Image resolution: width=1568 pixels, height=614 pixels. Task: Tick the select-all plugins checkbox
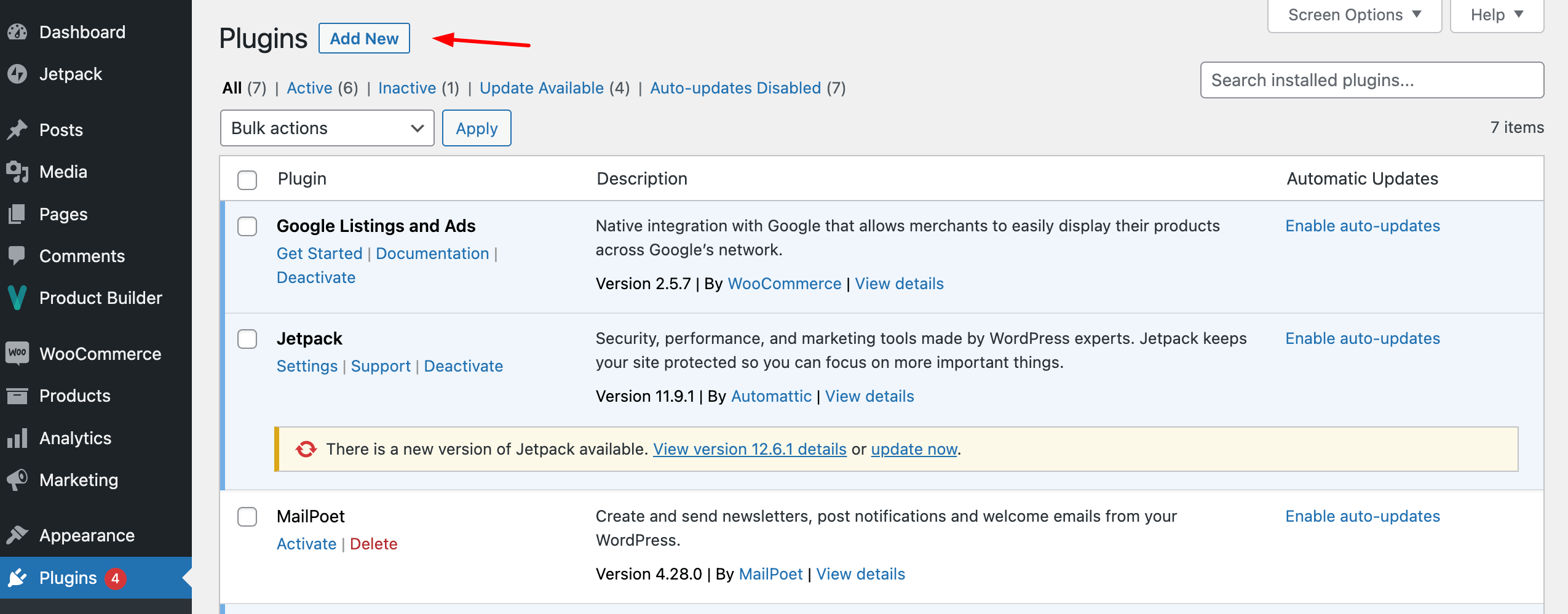point(247,180)
